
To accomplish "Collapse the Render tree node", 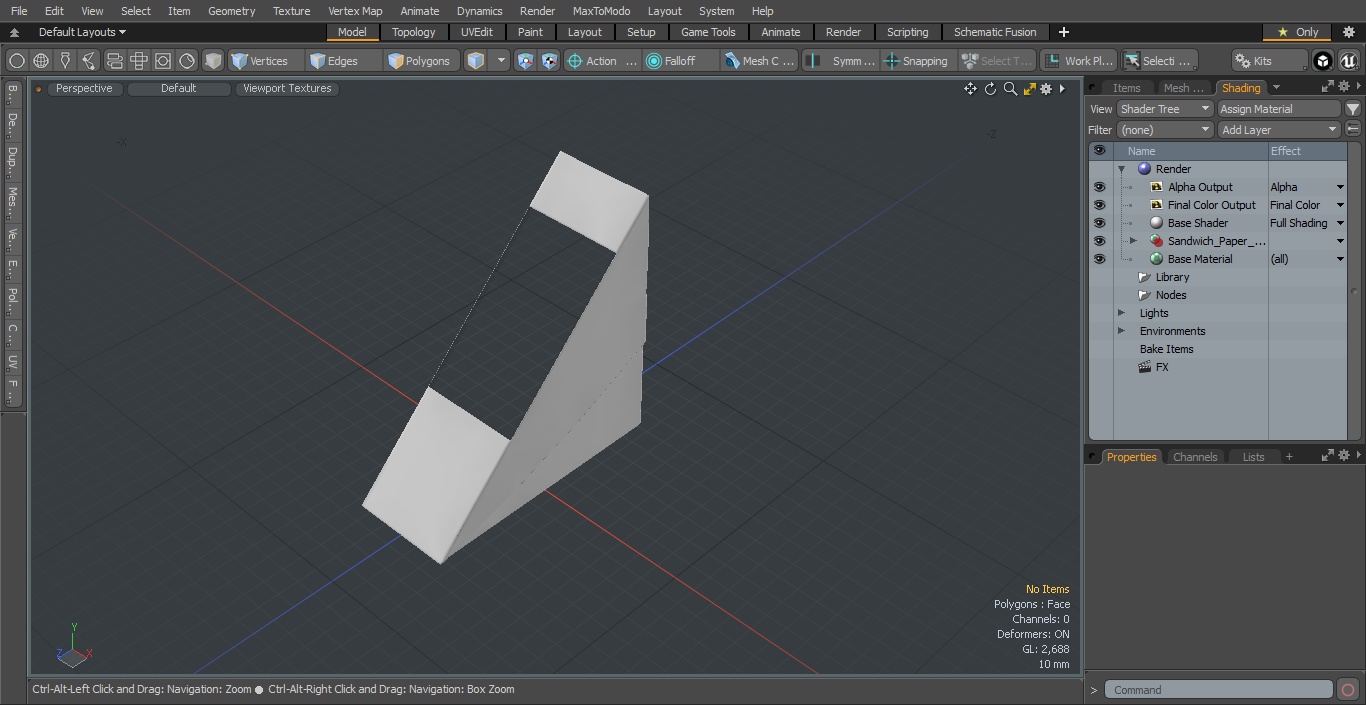I will [x=1121, y=169].
